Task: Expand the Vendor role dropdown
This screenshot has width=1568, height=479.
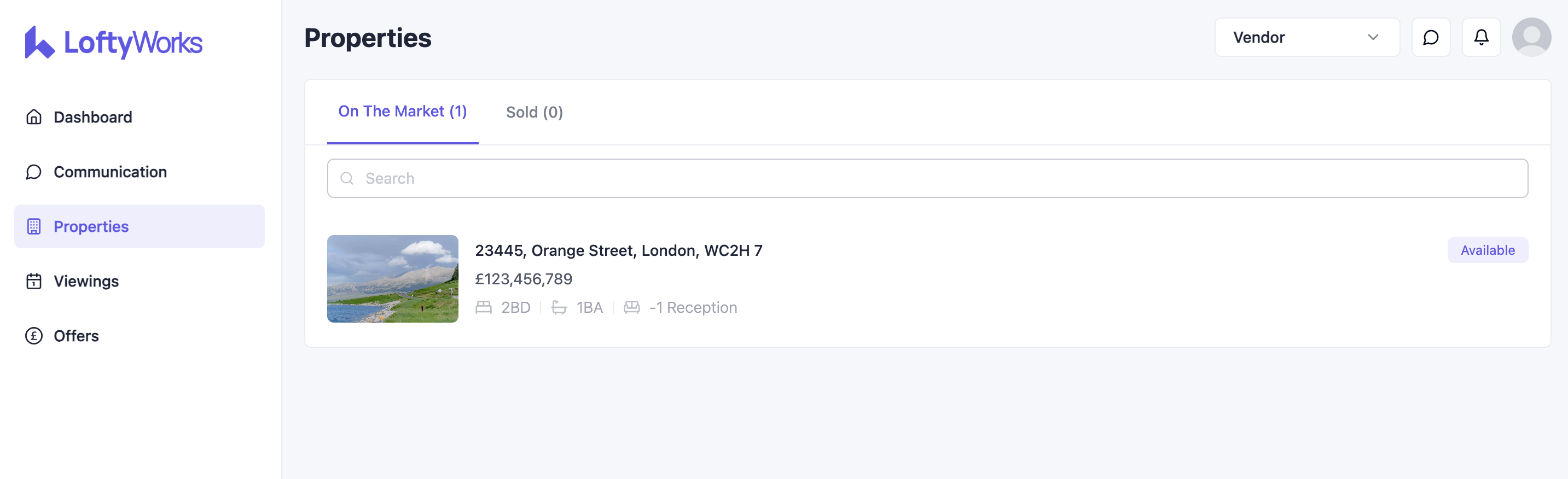Action: click(x=1306, y=38)
